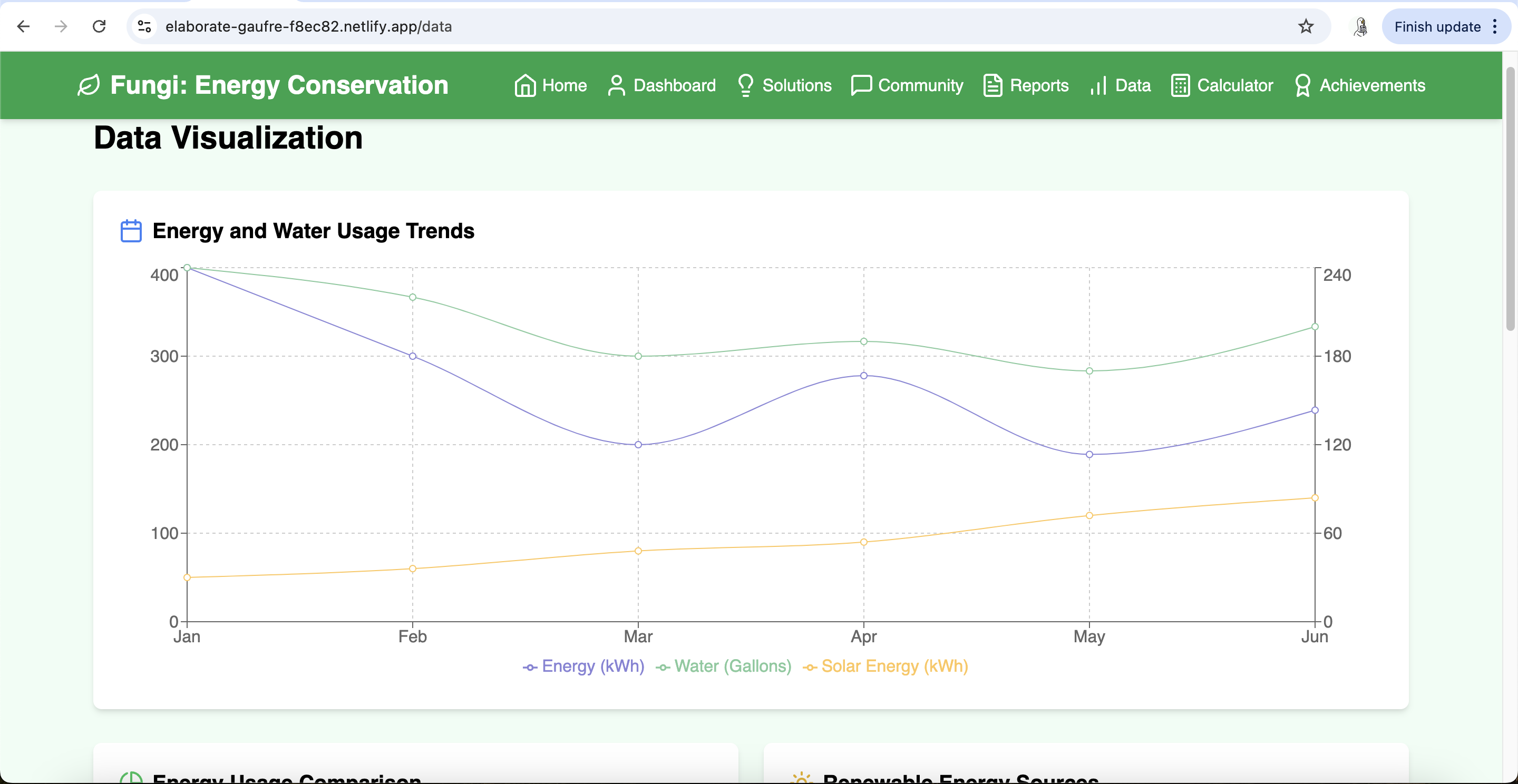Click the Home house icon
This screenshot has height=784, width=1518.
tap(524, 85)
